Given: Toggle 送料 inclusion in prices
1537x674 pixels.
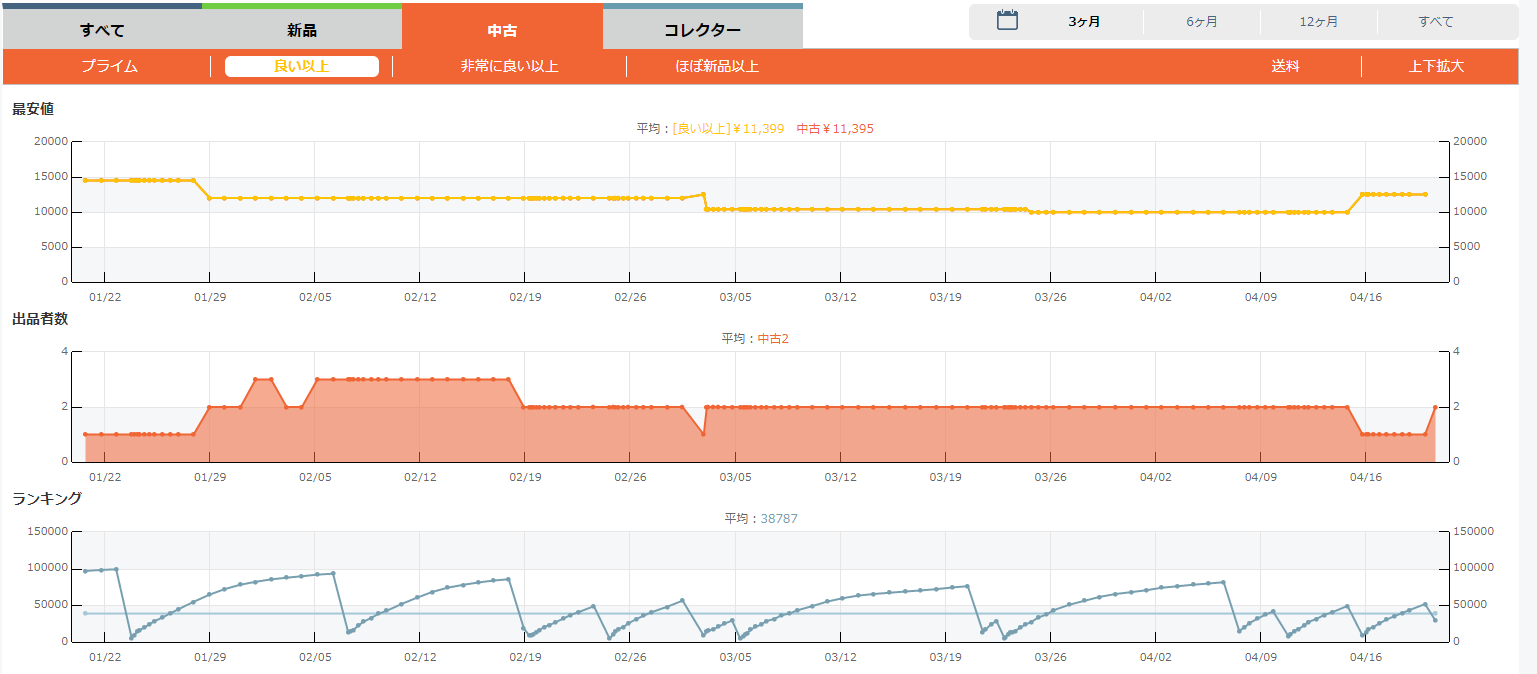Looking at the screenshot, I should [x=1285, y=67].
